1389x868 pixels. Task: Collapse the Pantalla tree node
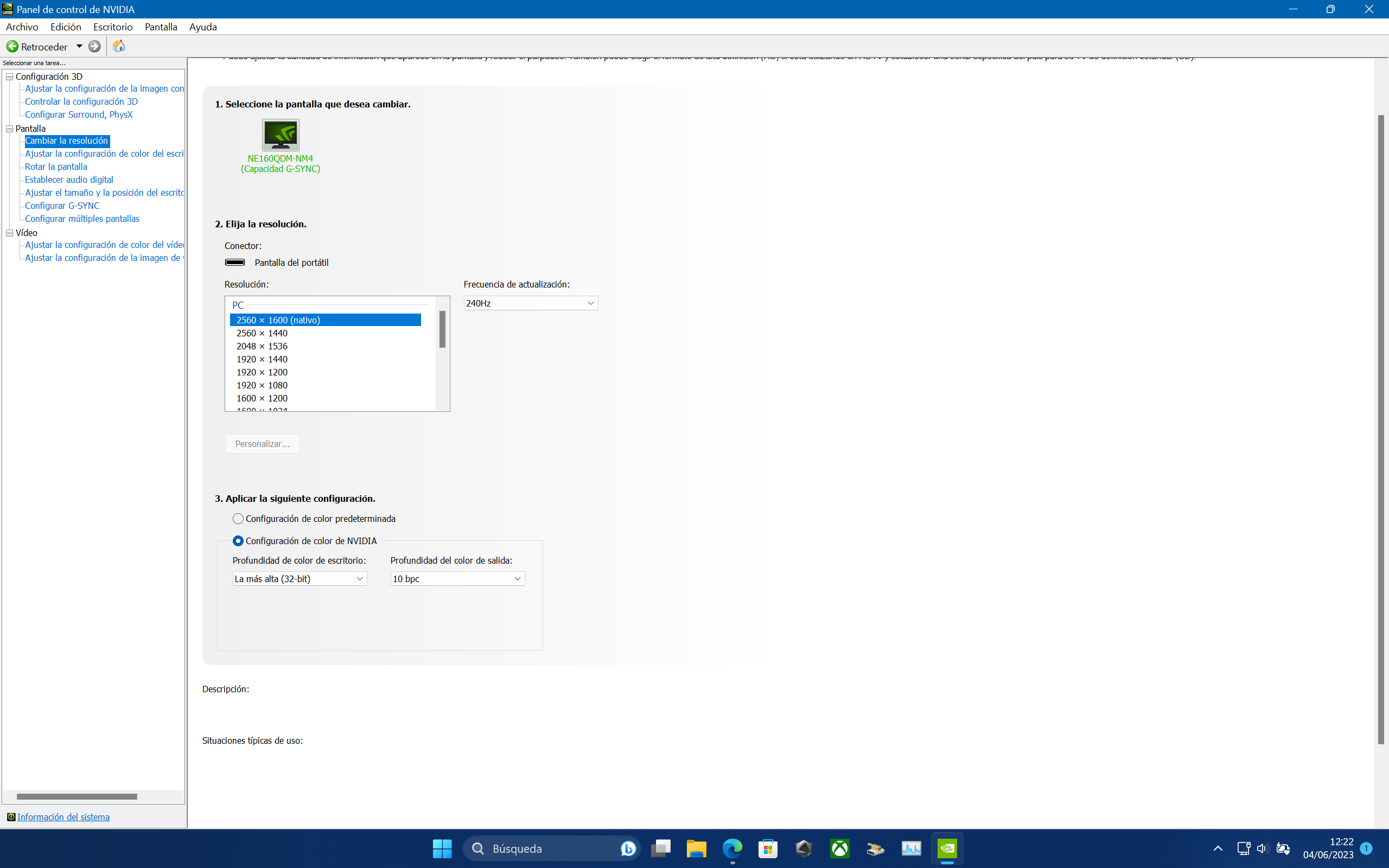(10, 129)
